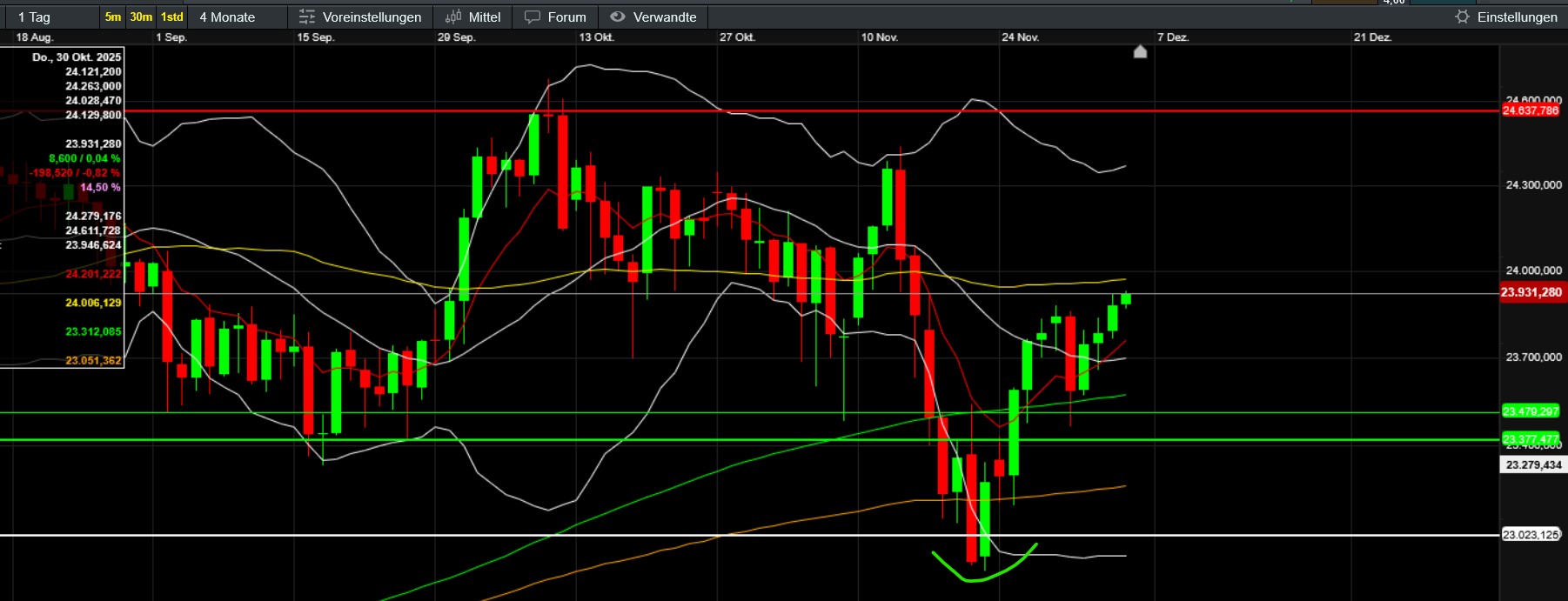
Task: Click the 24 Nov. date label
Action: (1020, 37)
